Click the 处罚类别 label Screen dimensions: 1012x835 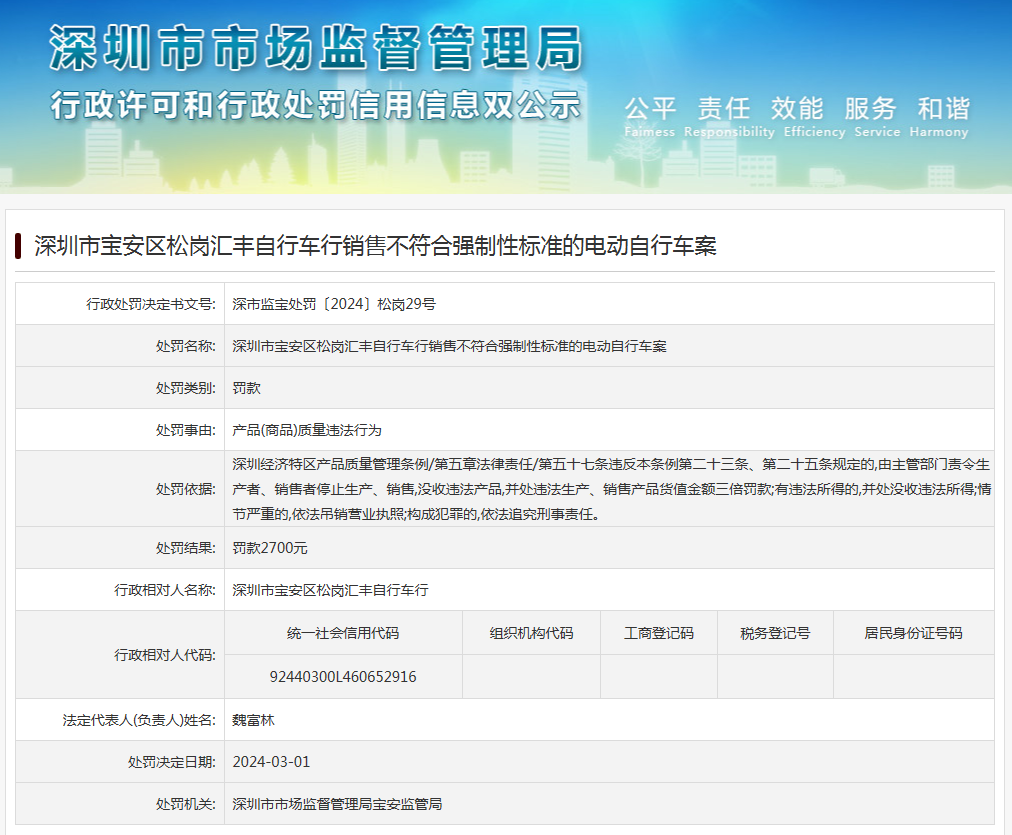(x=186, y=388)
